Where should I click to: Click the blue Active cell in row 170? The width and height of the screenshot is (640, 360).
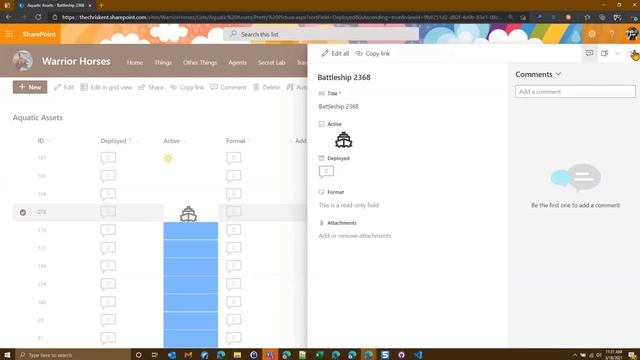(191, 231)
